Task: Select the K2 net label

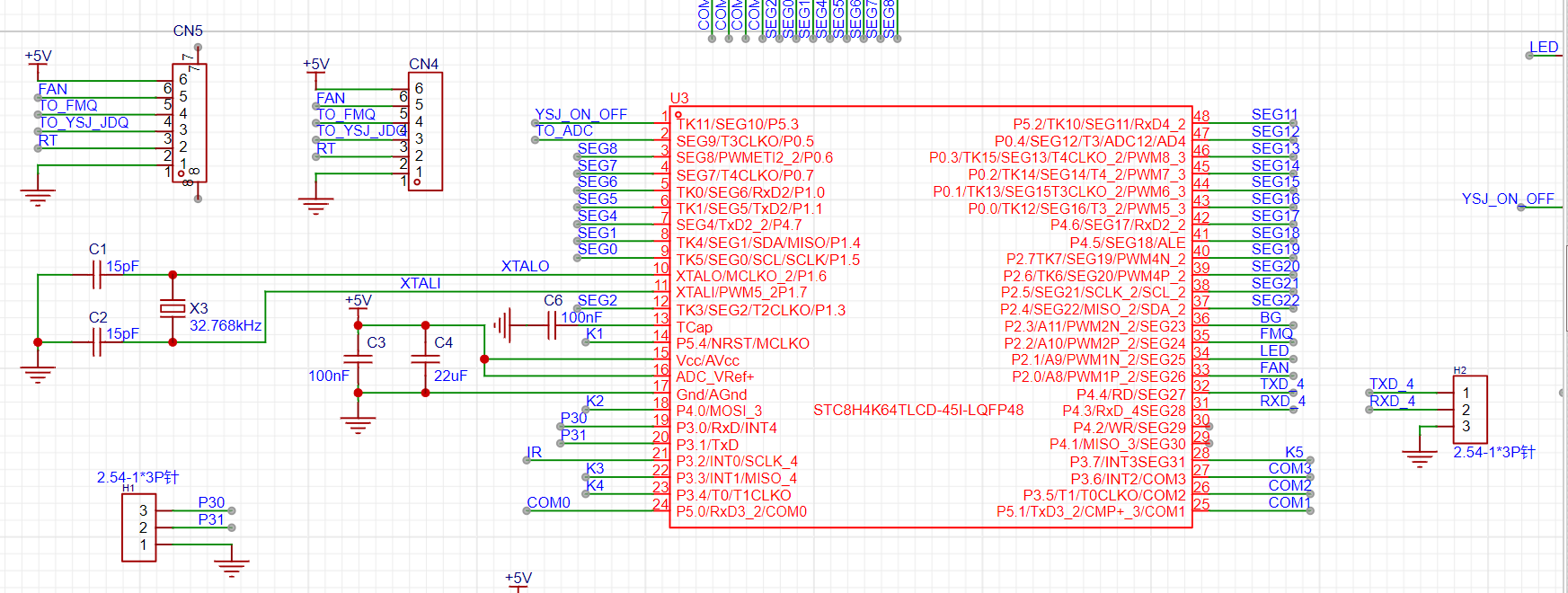Action: 595,401
